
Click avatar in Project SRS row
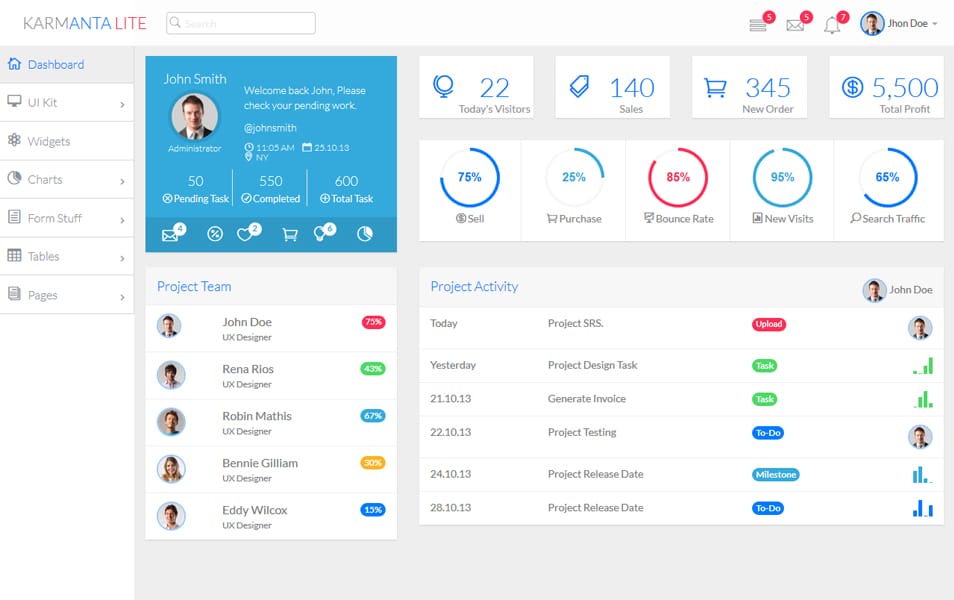(x=920, y=328)
